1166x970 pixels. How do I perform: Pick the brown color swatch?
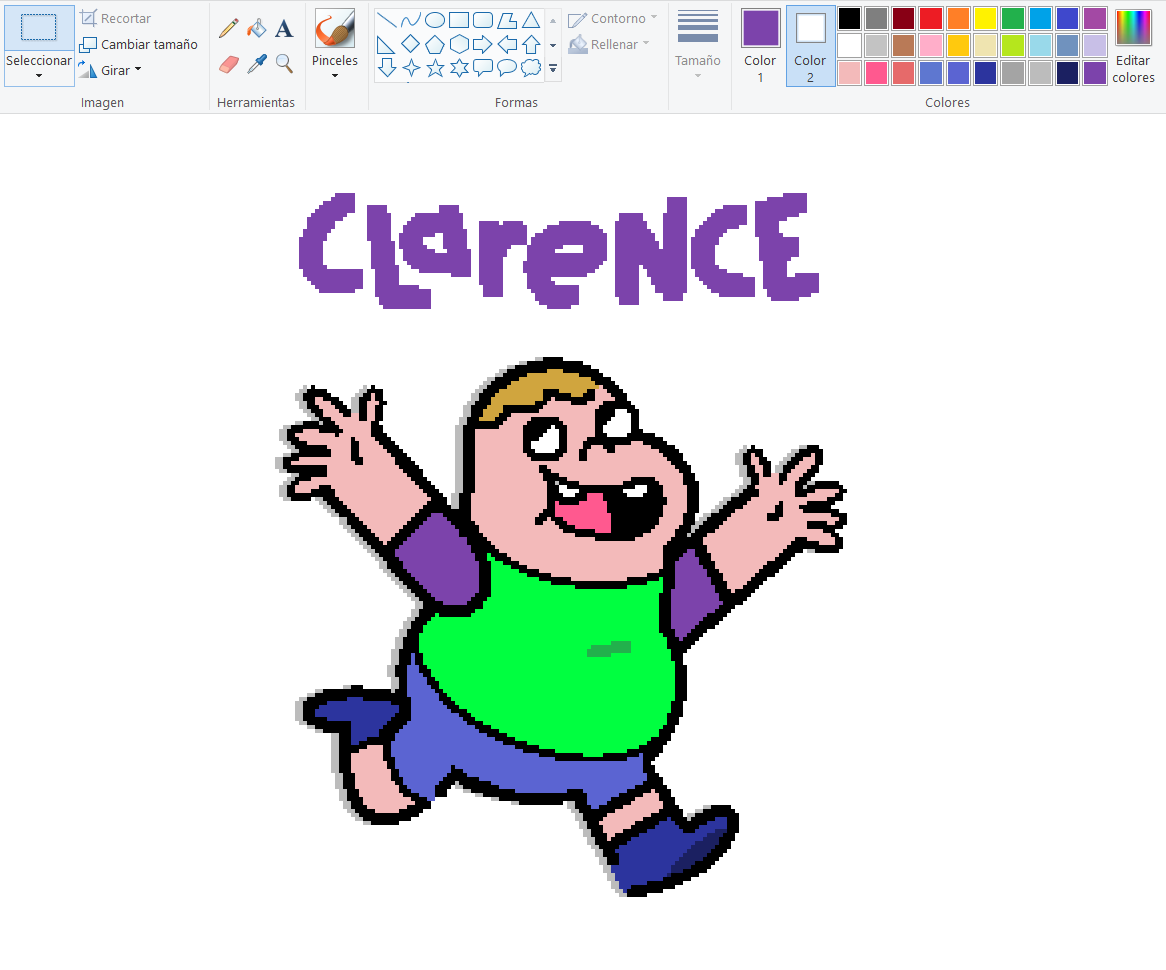click(904, 45)
